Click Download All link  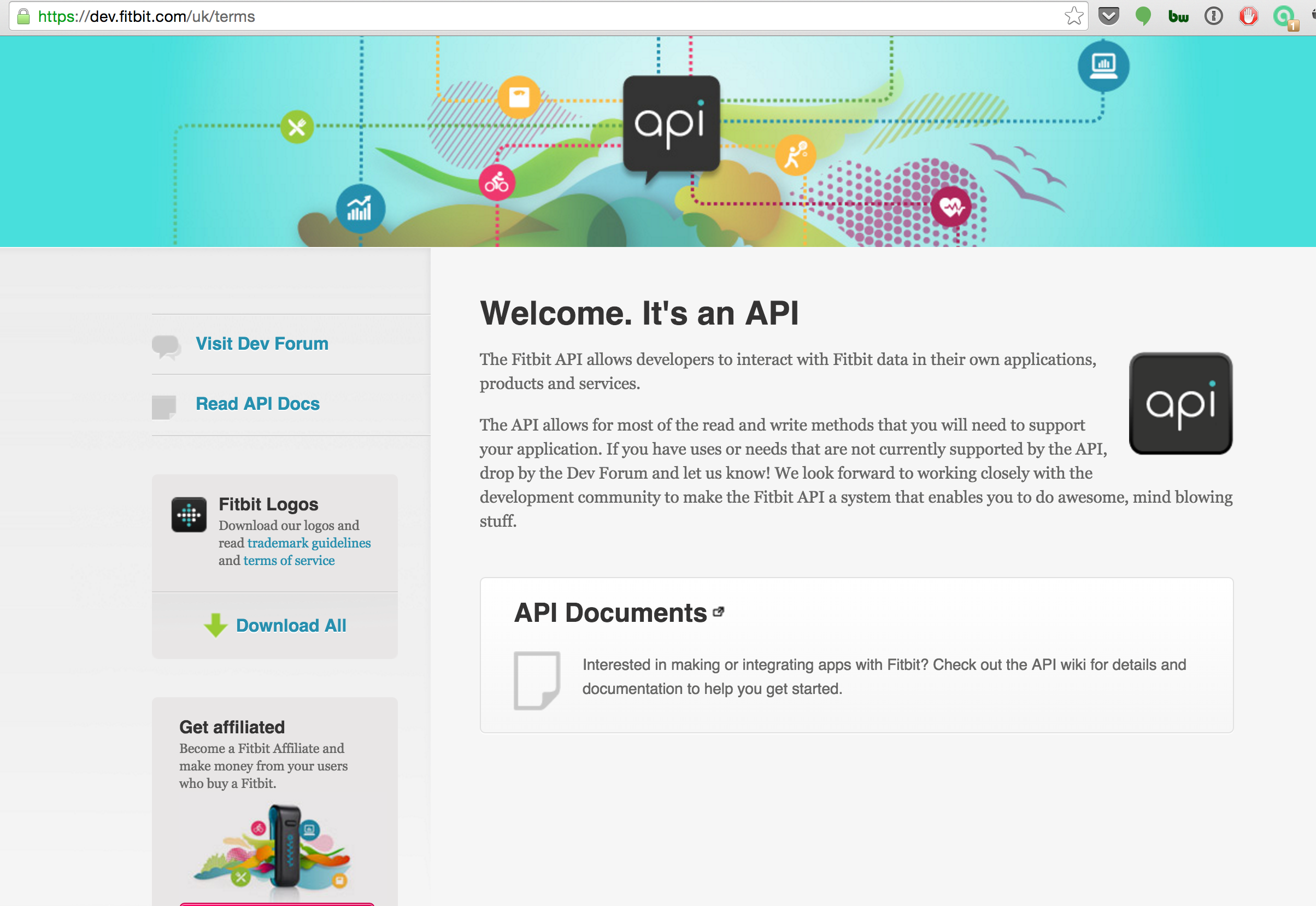click(x=291, y=625)
